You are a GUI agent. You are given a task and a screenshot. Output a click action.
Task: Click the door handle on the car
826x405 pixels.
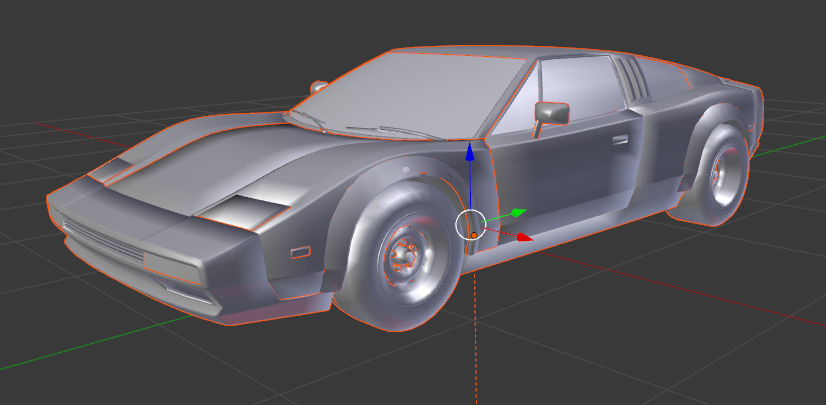[621, 140]
